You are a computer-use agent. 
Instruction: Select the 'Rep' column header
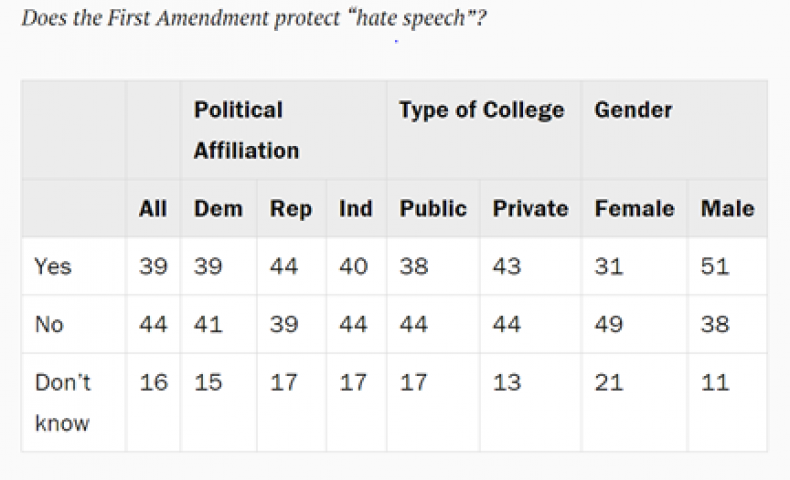click(291, 209)
